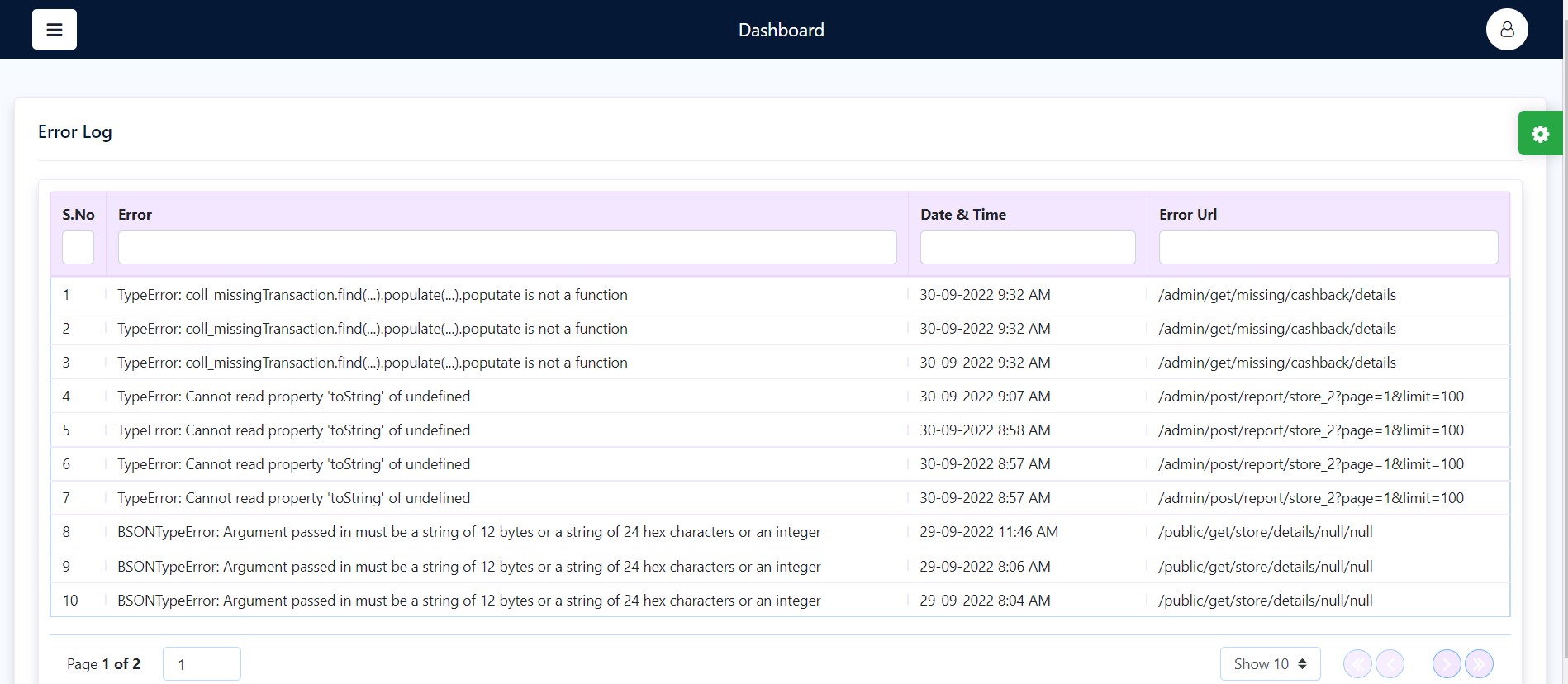The image size is (1568, 684).
Task: Select row 8 BSONTypeError message
Action: point(469,532)
